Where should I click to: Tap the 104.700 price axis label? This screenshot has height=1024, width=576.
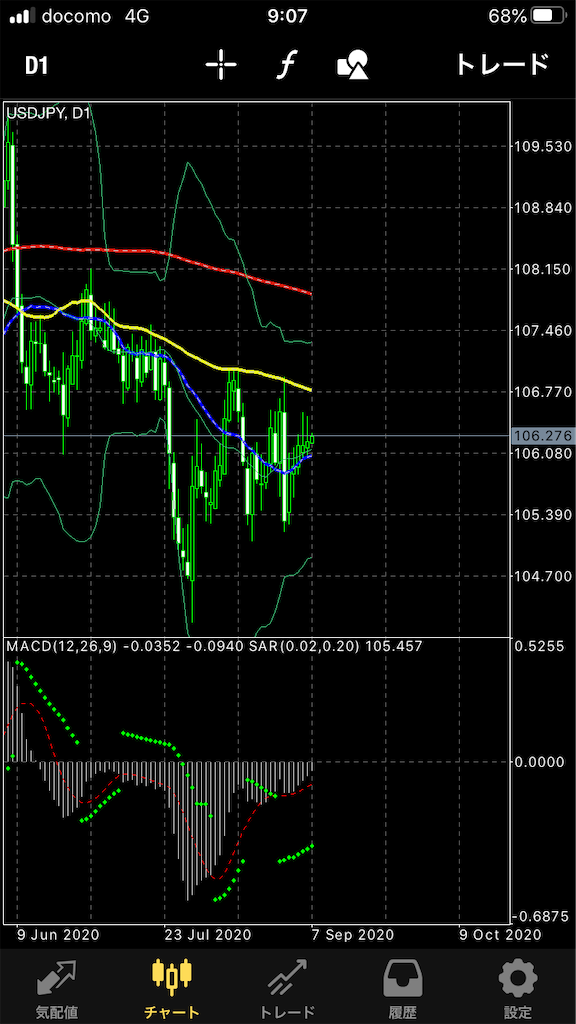(543, 576)
